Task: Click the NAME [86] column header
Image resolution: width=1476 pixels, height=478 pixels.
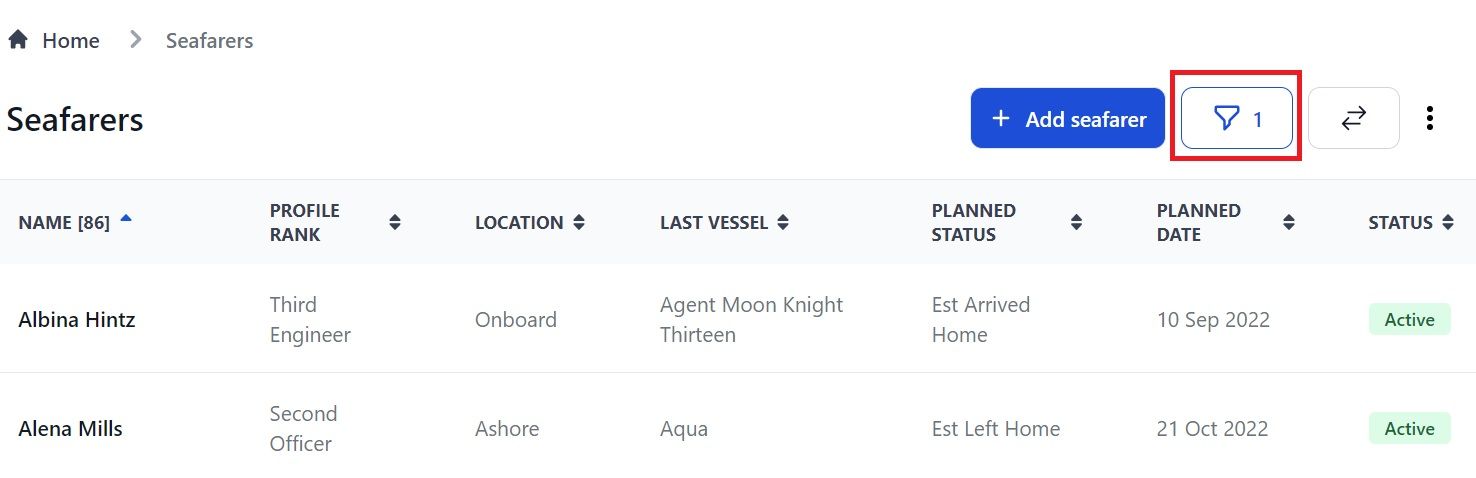Action: 64,223
